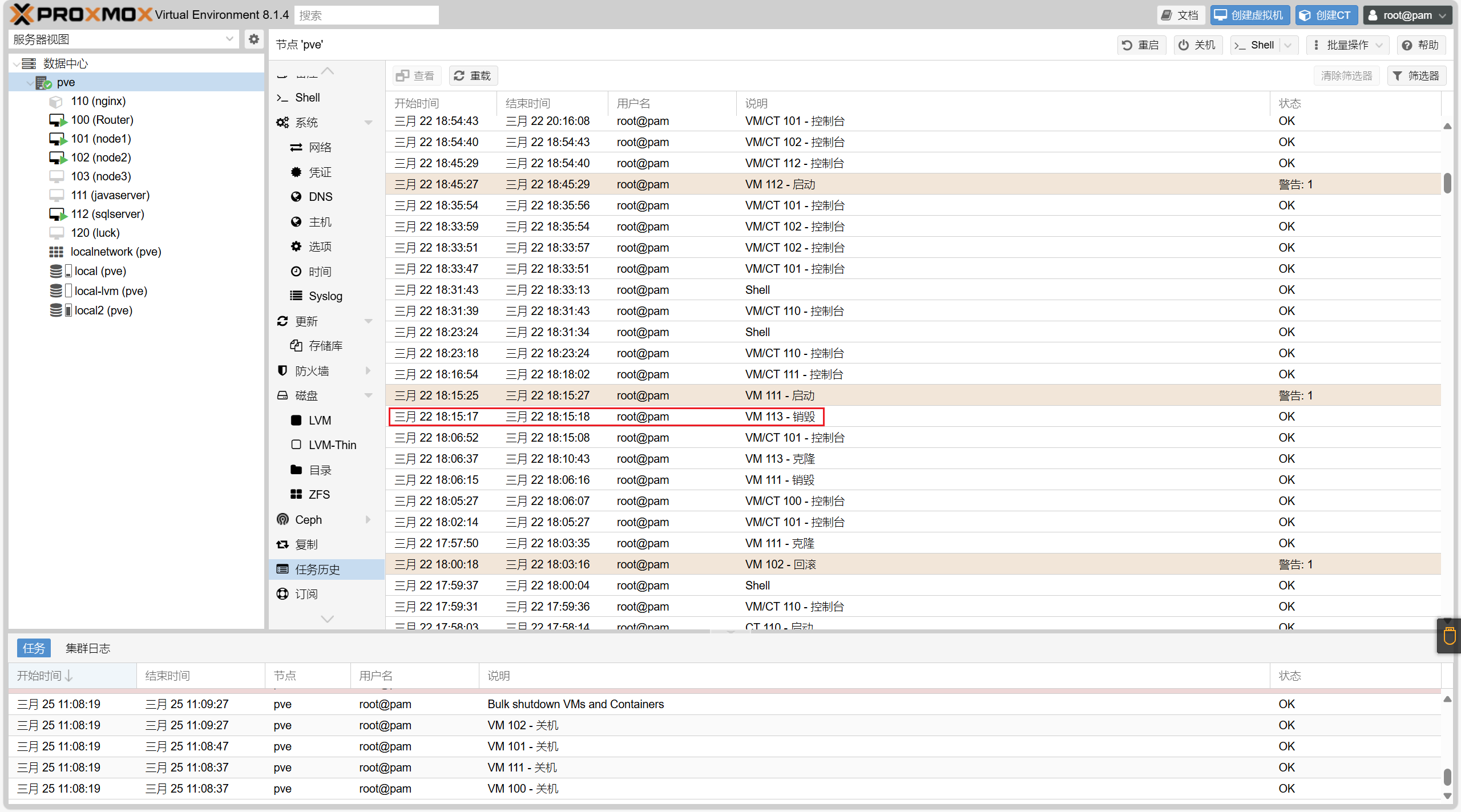1461x812 pixels.
Task: Open the Syslog list icon
Action: click(x=296, y=296)
